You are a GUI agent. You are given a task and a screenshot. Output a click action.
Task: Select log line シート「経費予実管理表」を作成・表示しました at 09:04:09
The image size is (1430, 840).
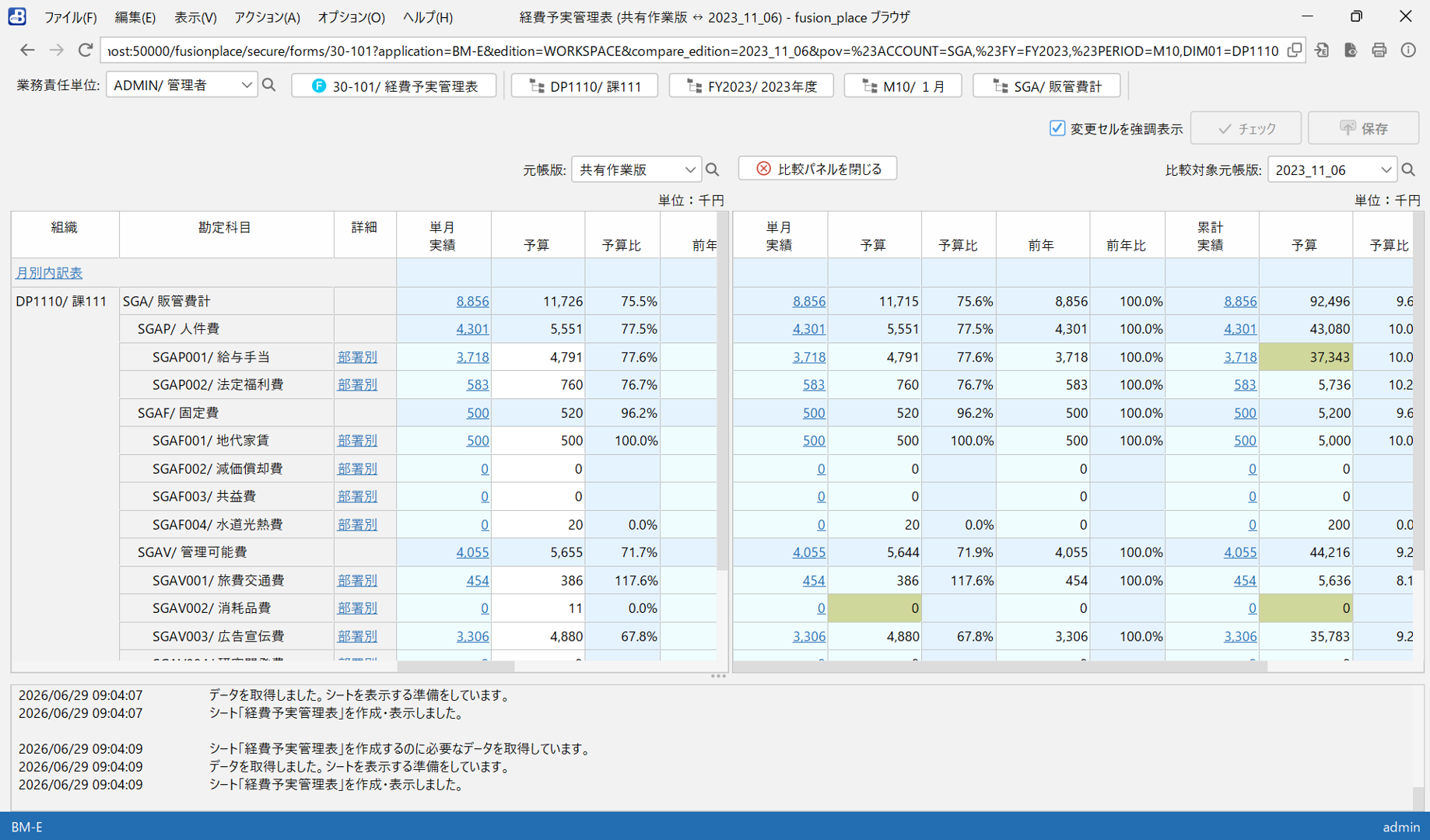[x=337, y=785]
